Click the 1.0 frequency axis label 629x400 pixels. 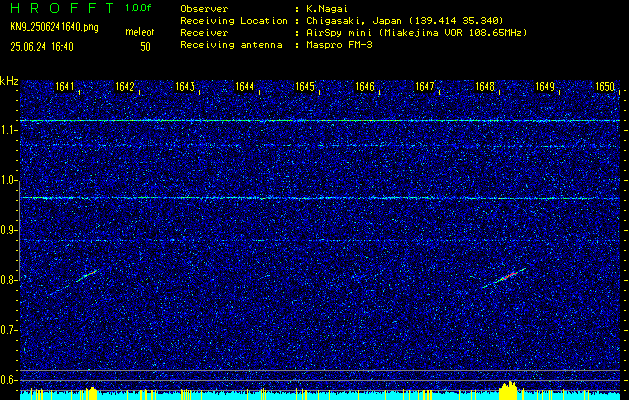coord(10,181)
